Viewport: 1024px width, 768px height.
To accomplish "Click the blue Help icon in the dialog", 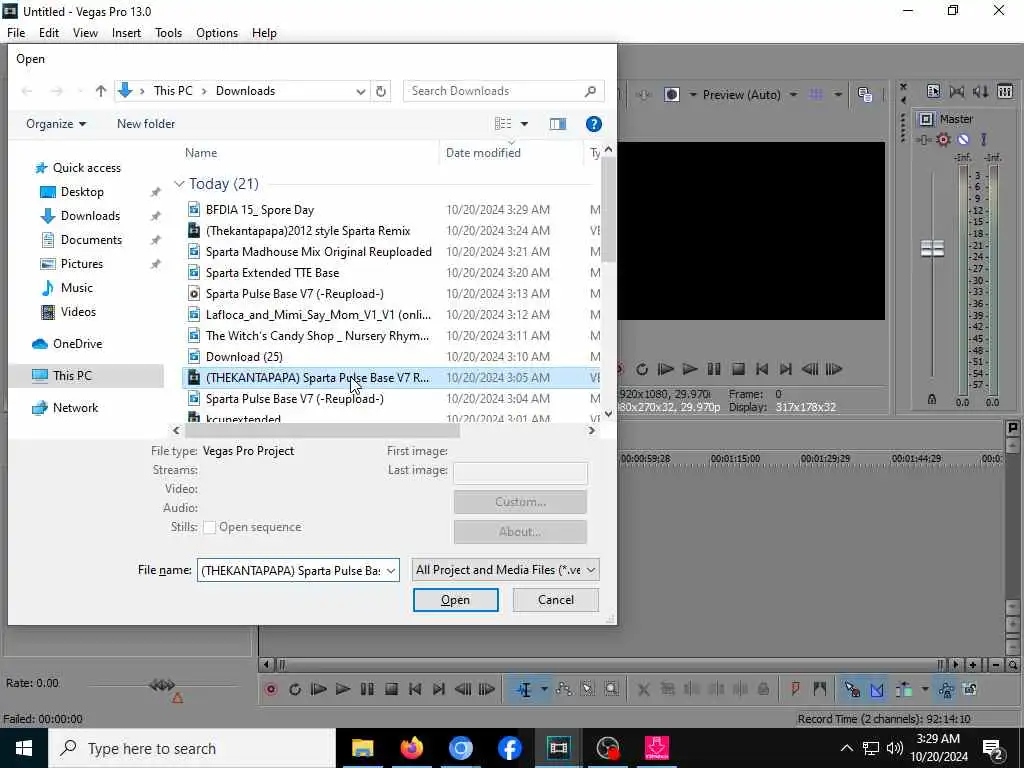I will pyautogui.click(x=593, y=124).
